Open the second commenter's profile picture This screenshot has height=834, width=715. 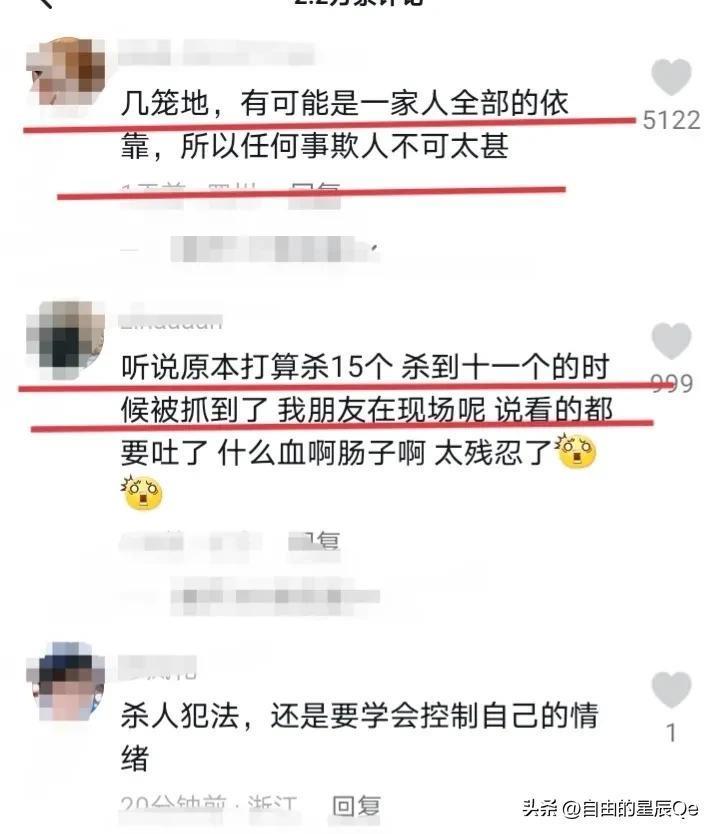(x=65, y=340)
